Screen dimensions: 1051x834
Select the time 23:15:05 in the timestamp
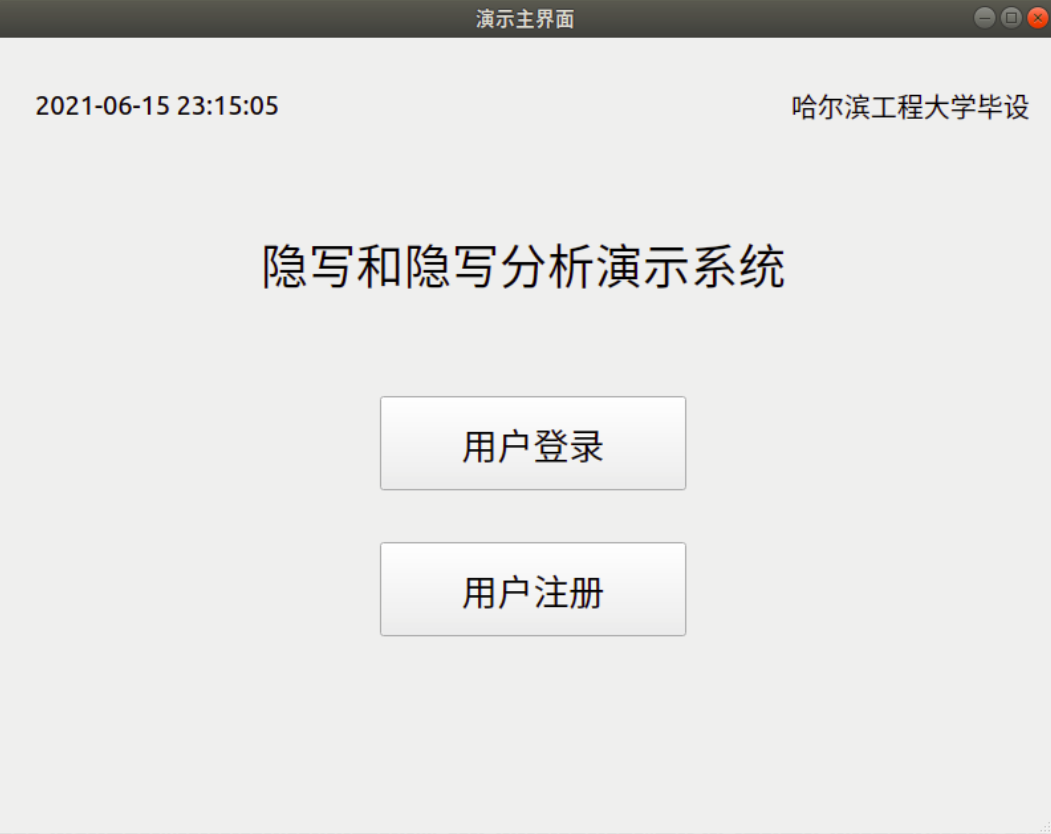coord(227,106)
